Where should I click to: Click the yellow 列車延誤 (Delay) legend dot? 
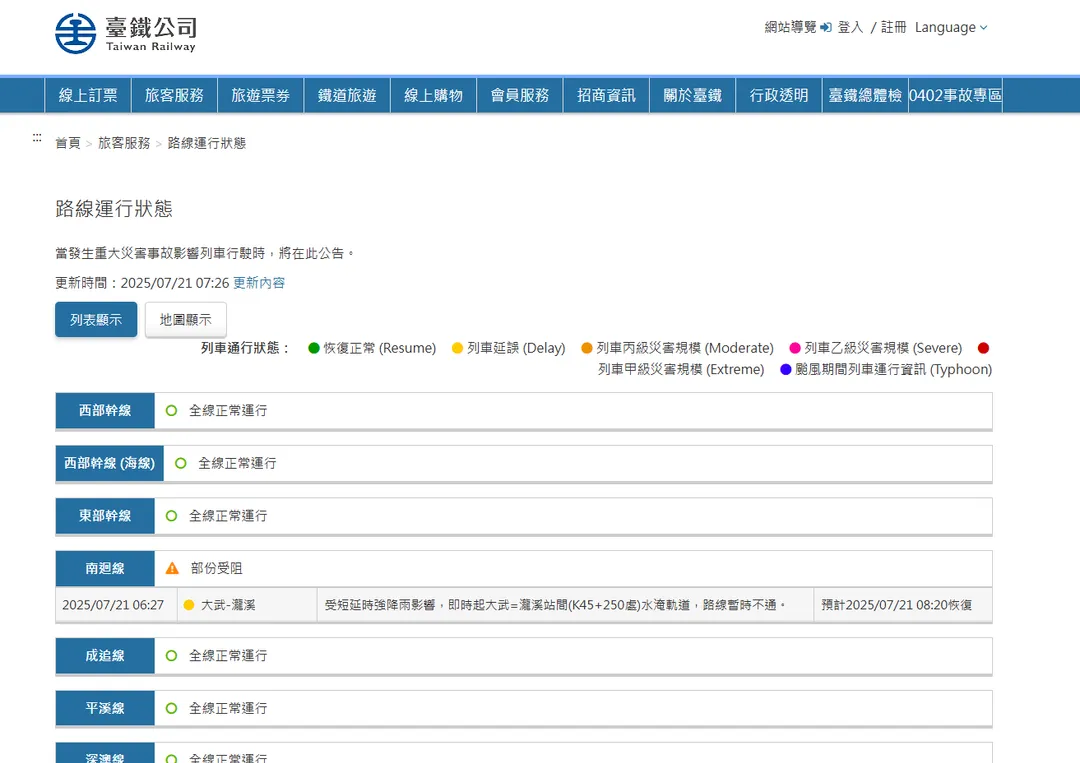tap(457, 348)
